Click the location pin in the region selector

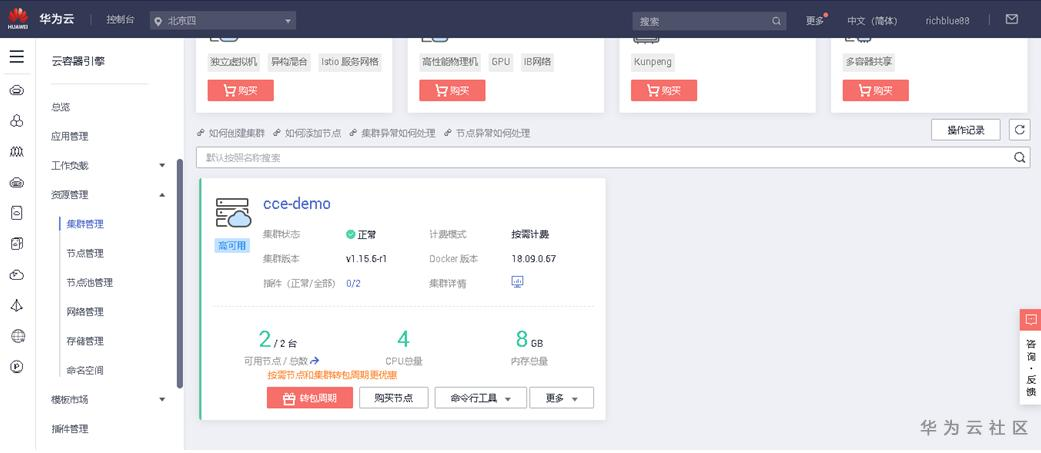click(158, 21)
